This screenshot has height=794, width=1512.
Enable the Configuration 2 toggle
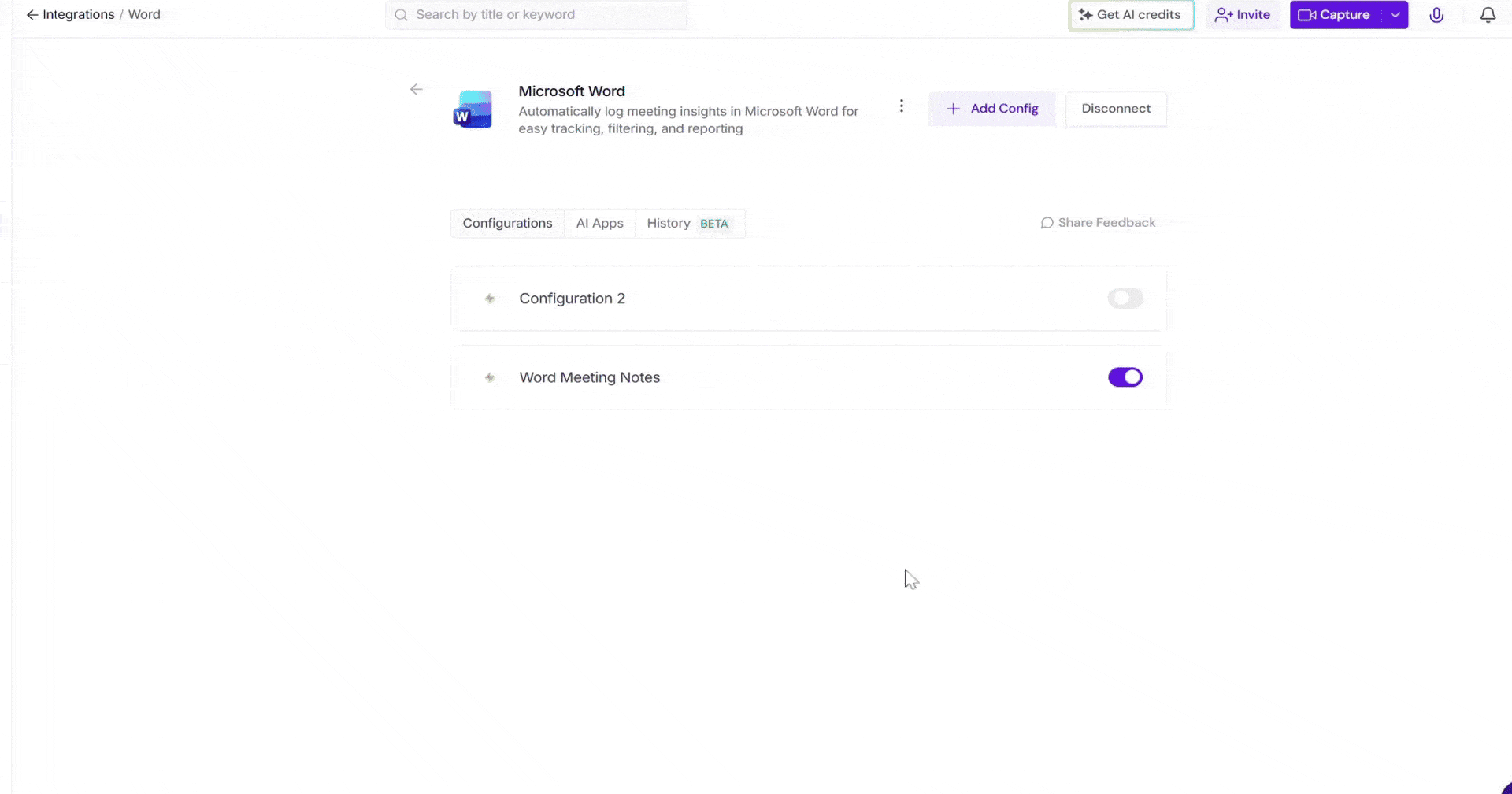click(x=1125, y=298)
